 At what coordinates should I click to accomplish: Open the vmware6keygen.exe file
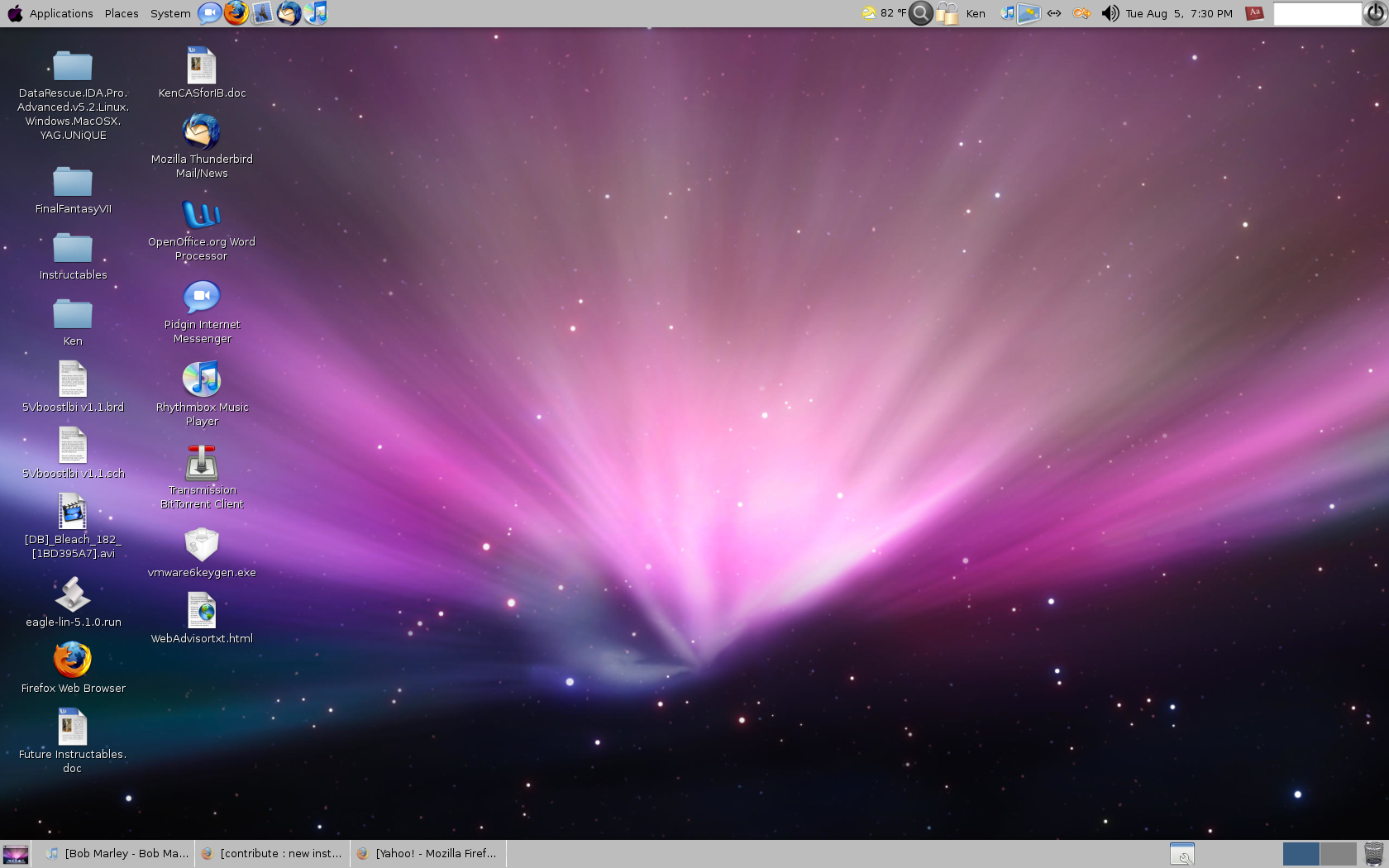[201, 546]
